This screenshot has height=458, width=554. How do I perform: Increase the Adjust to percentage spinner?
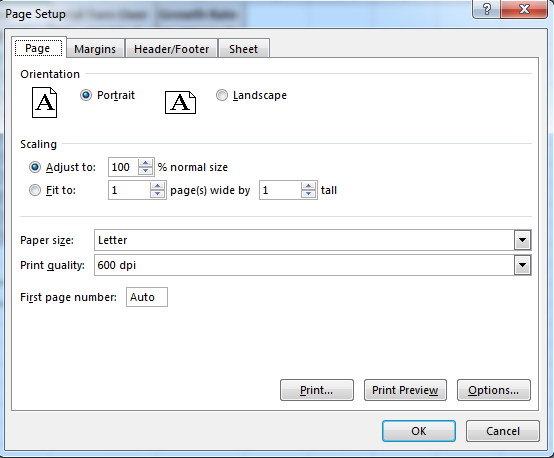pyautogui.click(x=146, y=163)
